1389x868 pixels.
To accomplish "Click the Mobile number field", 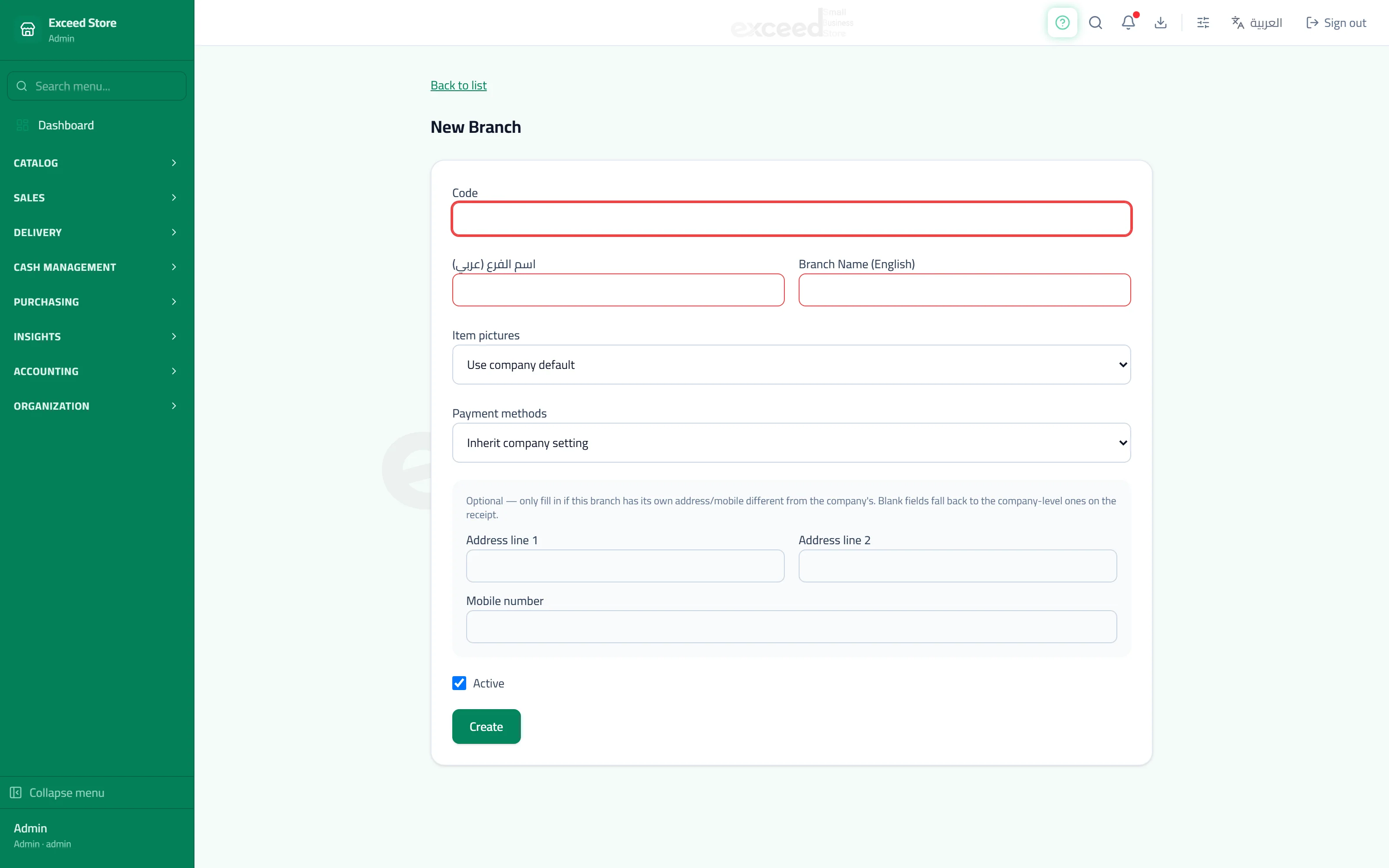I will [x=791, y=627].
